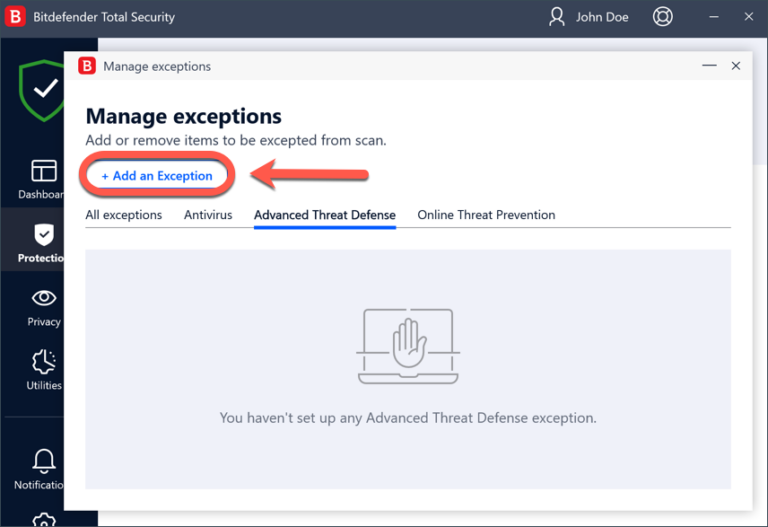
Task: Switch to the All exceptions tab
Action: pyautogui.click(x=123, y=215)
